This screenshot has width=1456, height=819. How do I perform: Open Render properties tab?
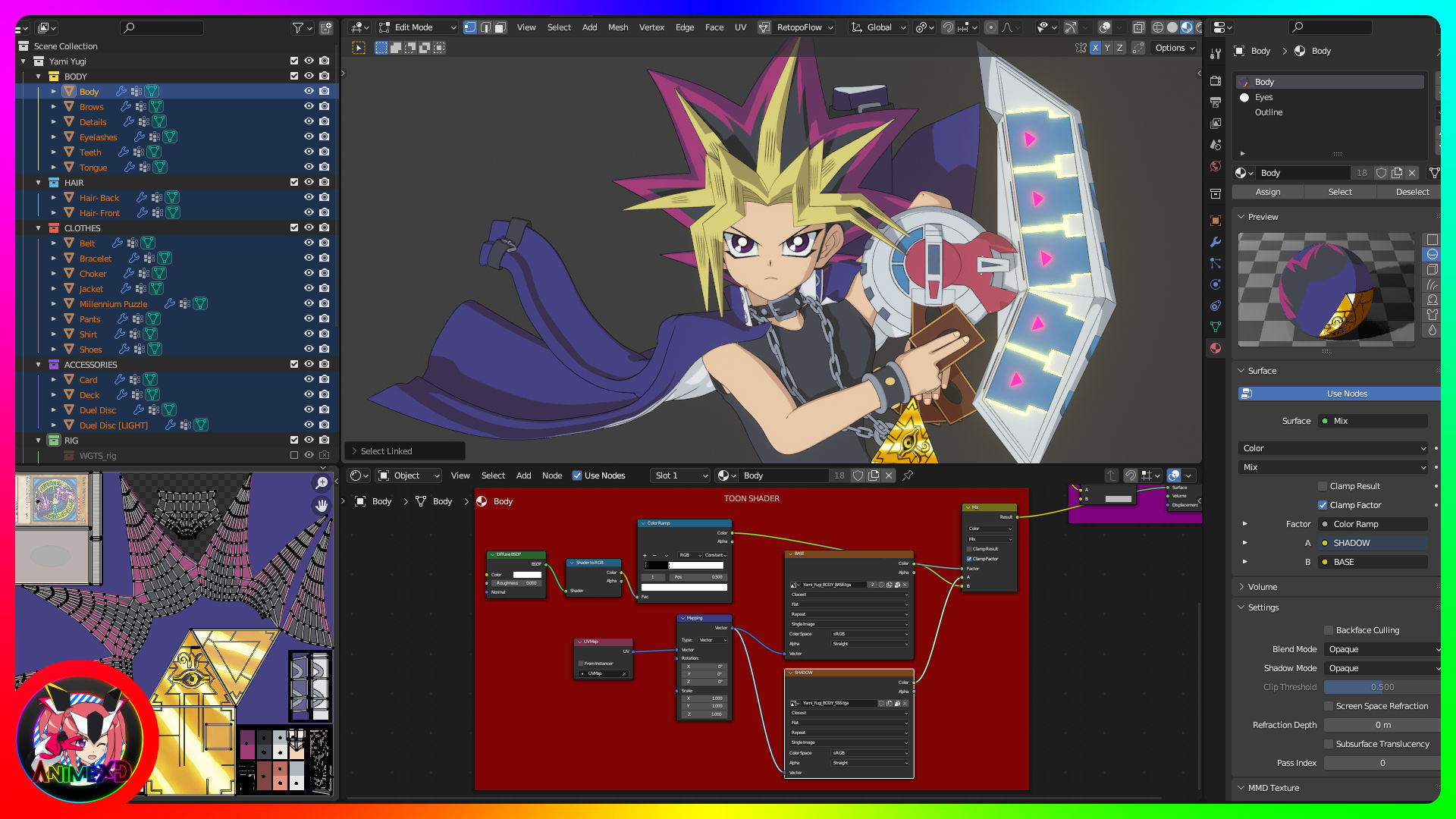(1216, 81)
